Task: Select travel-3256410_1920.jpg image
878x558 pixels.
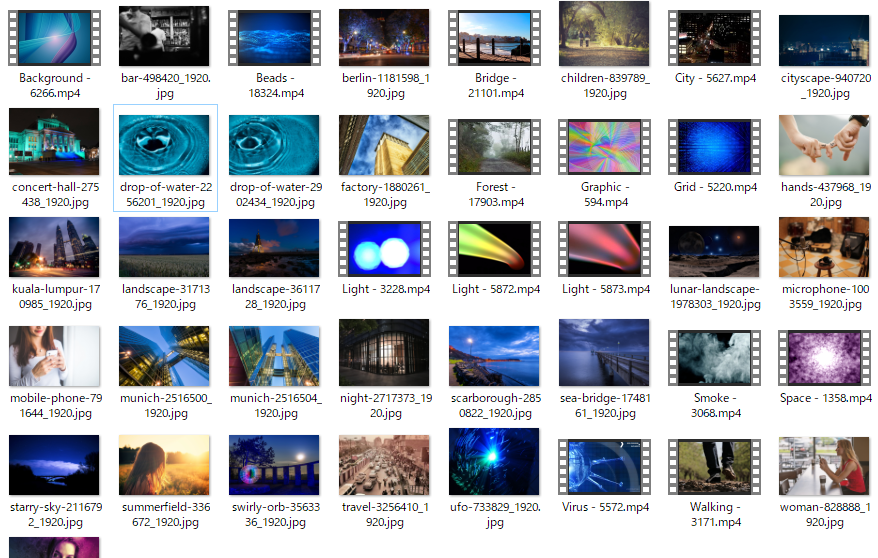Action: 384,465
